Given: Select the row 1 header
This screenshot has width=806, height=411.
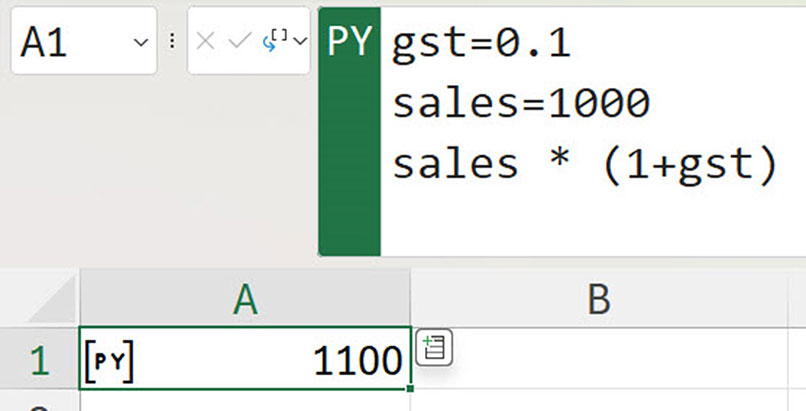Looking at the screenshot, I should [38, 360].
